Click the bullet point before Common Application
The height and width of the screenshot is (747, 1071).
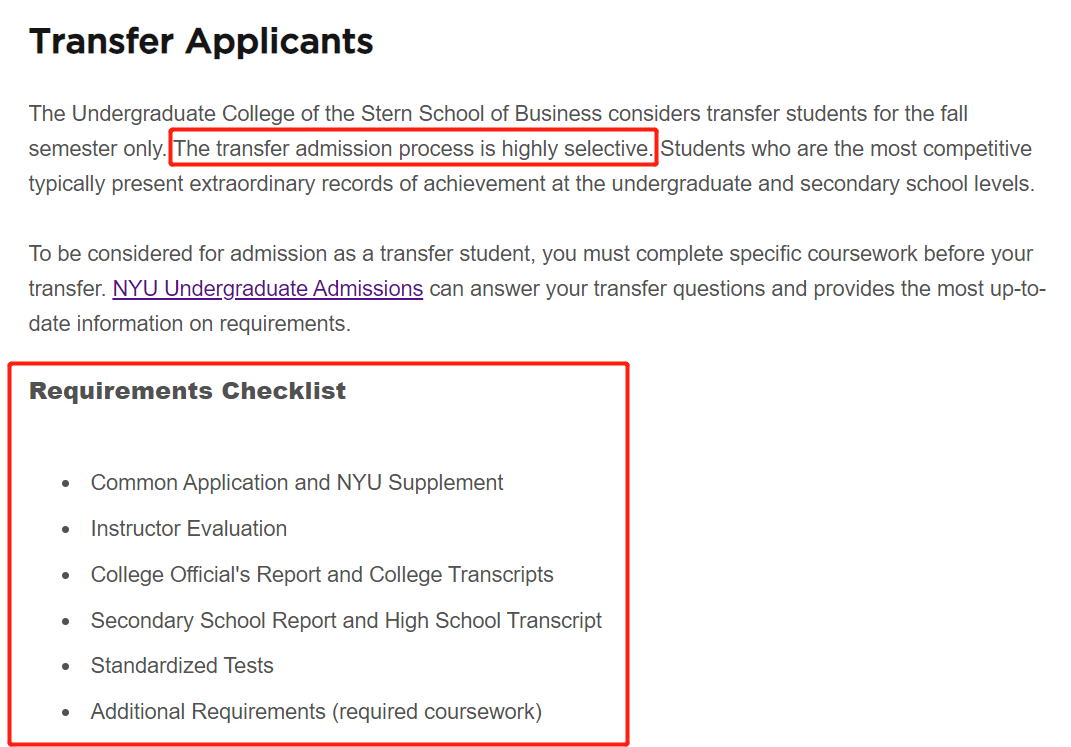(x=66, y=484)
